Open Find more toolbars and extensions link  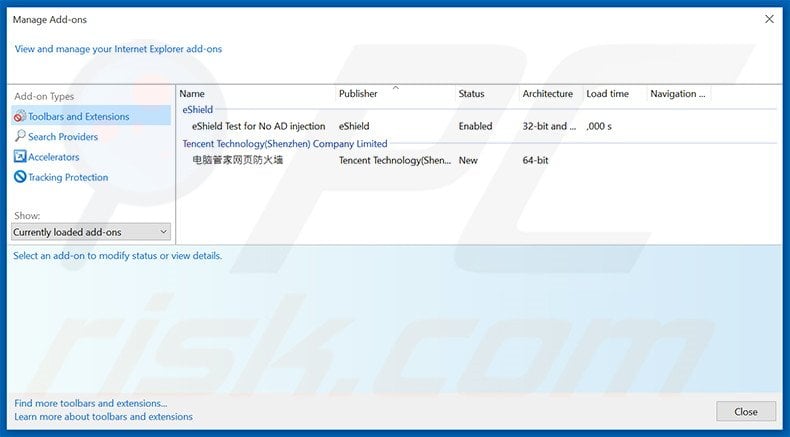point(91,403)
